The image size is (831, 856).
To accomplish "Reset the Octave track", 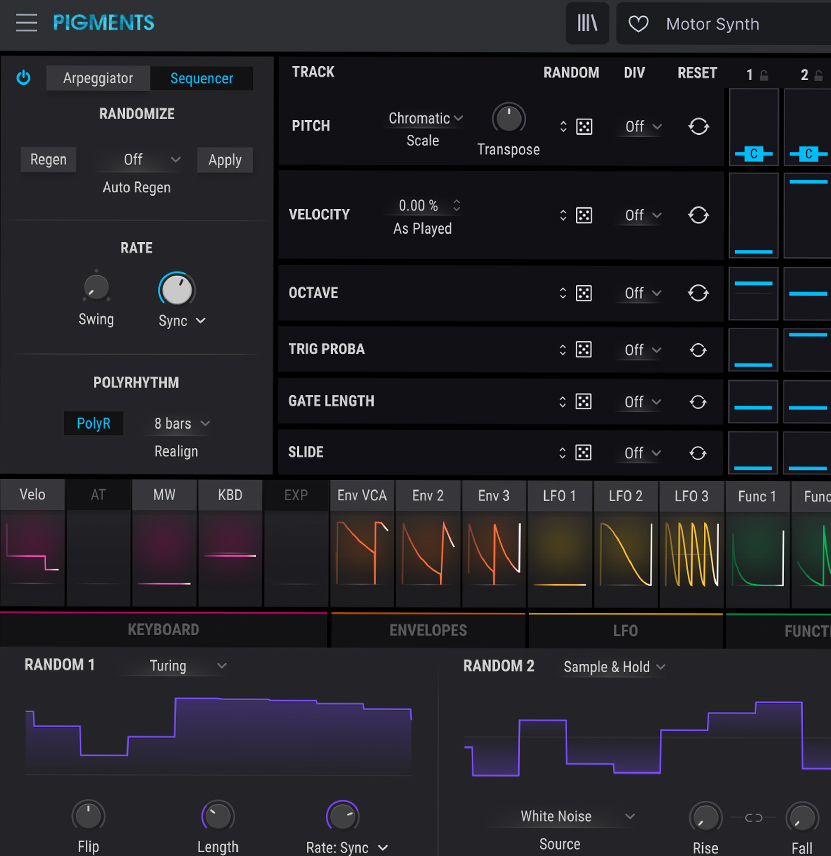I will 698,293.
